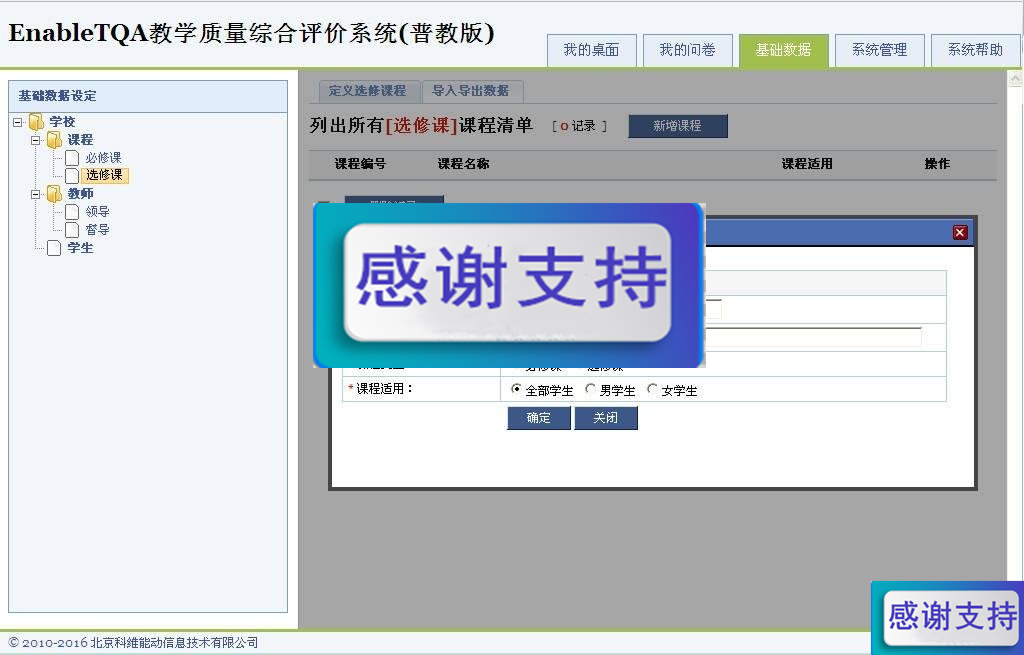Click the folder icon beside 课程
Screen dimensions: 1024x655
pos(54,139)
